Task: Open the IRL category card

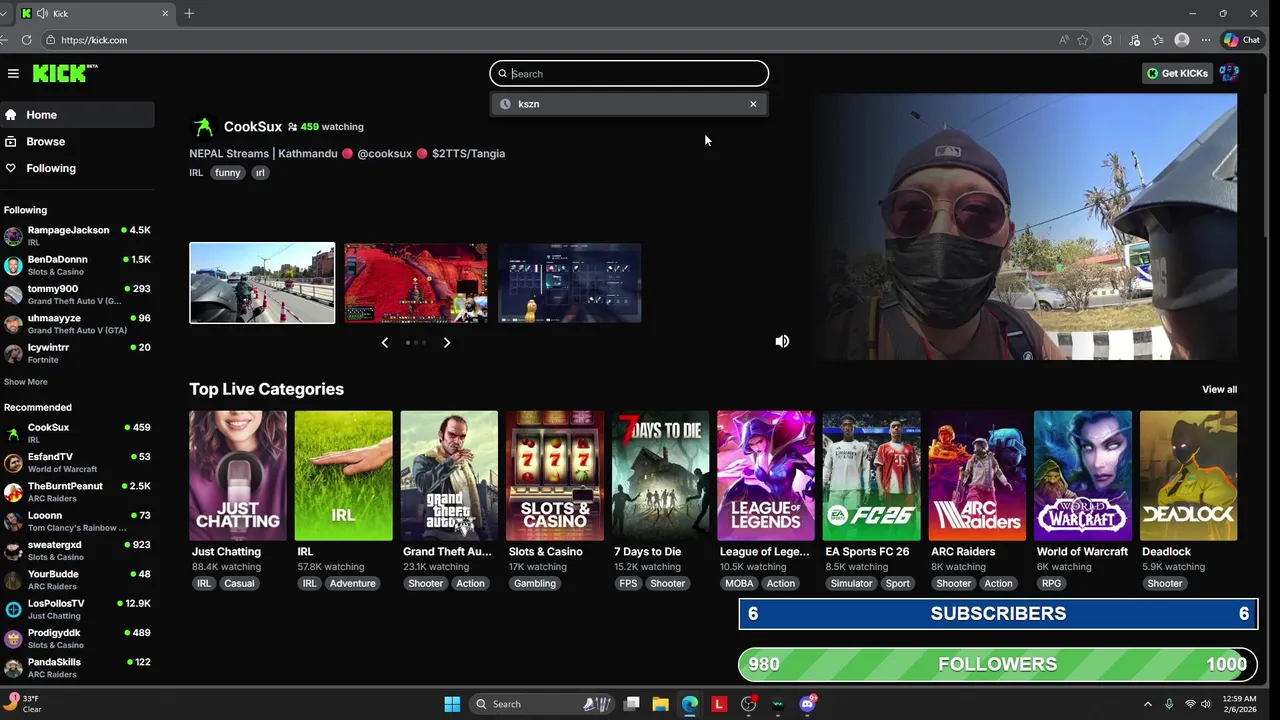Action: tap(343, 476)
